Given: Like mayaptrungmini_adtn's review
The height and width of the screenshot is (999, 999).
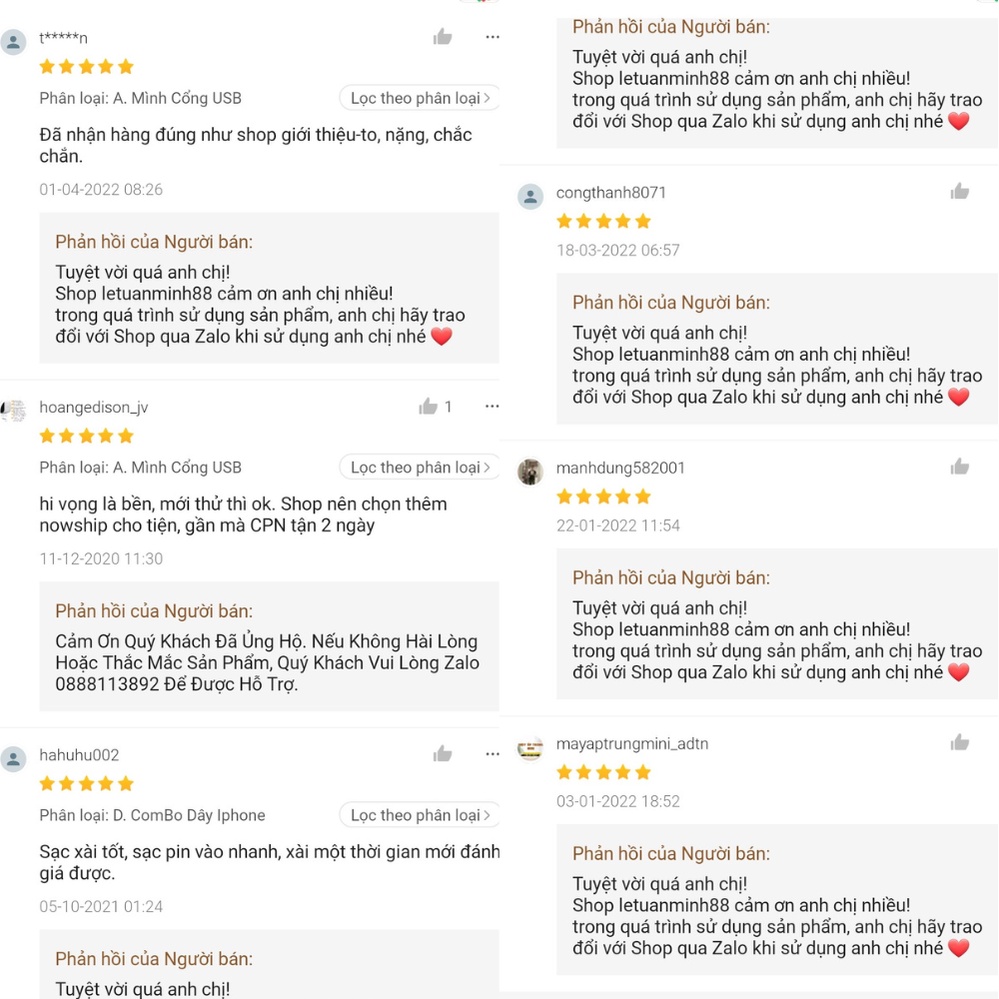Looking at the screenshot, I should 959,742.
